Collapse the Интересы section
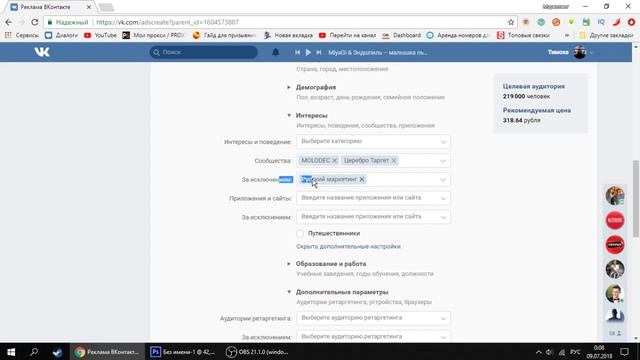 311,116
